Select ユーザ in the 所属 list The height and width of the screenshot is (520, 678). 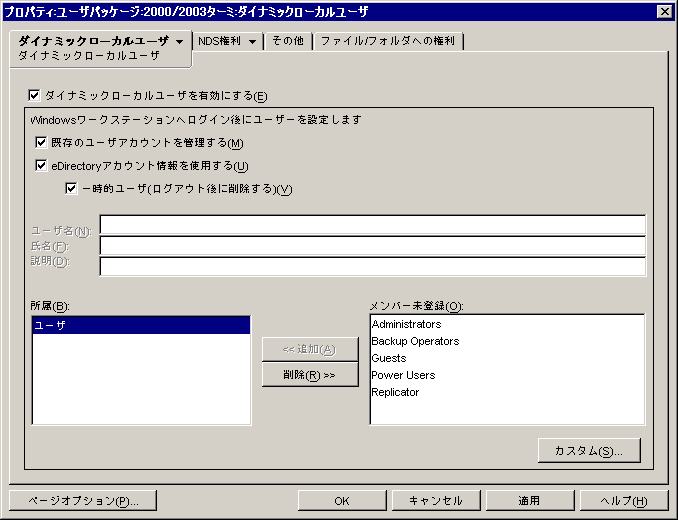pos(141,325)
